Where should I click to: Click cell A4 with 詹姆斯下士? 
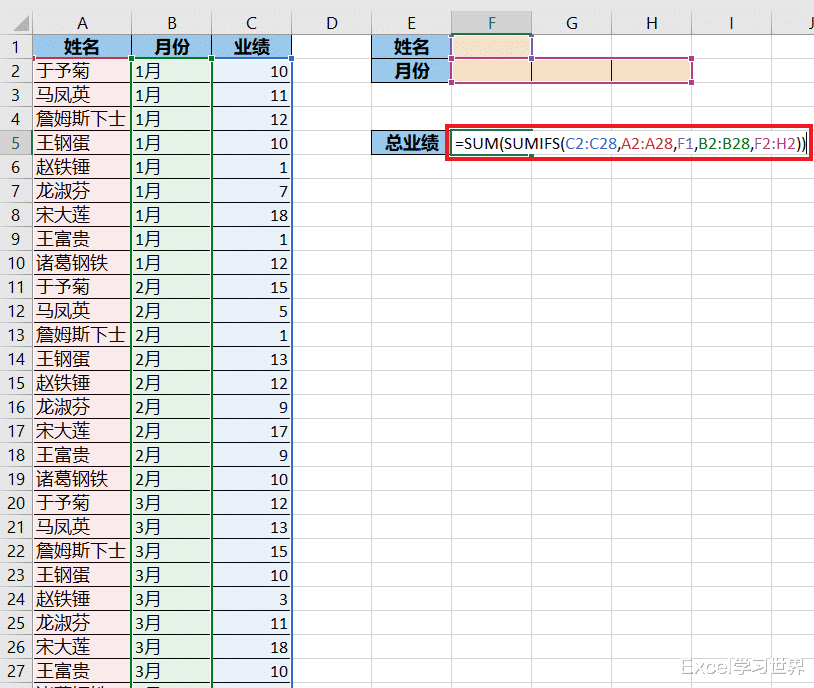82,119
